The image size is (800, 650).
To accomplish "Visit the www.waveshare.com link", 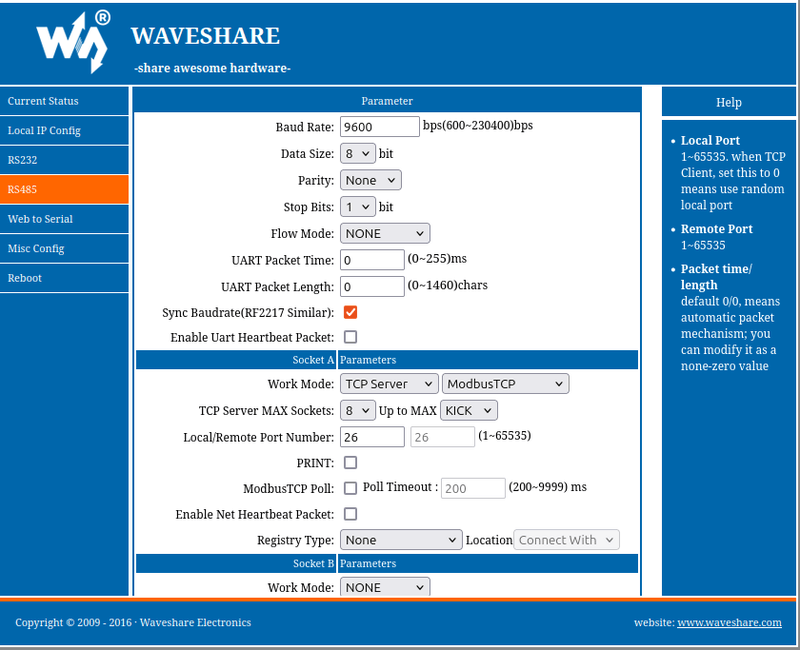I will [729, 622].
